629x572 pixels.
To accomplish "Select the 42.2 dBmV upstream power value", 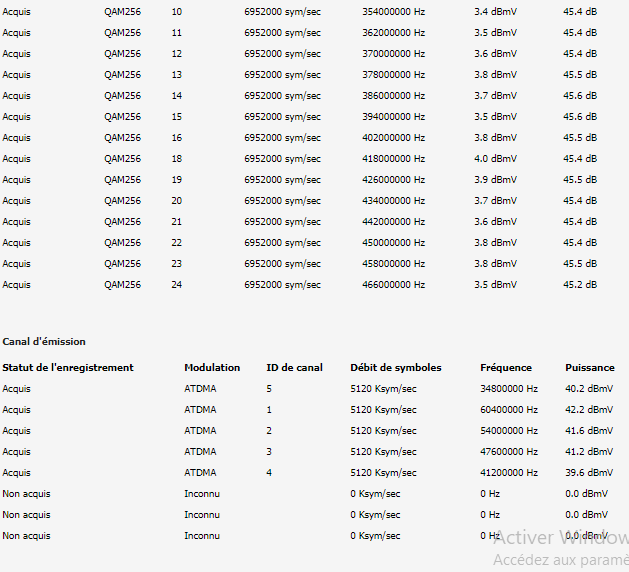I will (x=589, y=410).
